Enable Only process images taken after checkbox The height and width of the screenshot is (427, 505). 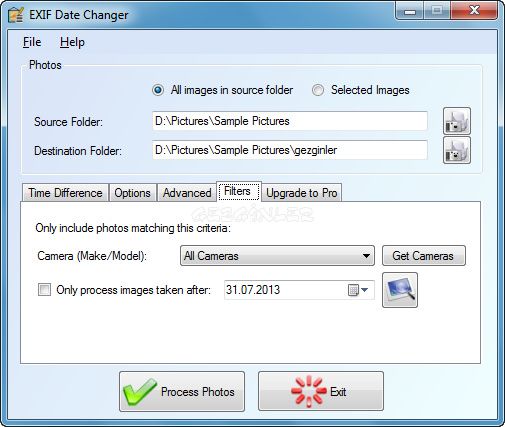pyautogui.click(x=44, y=290)
